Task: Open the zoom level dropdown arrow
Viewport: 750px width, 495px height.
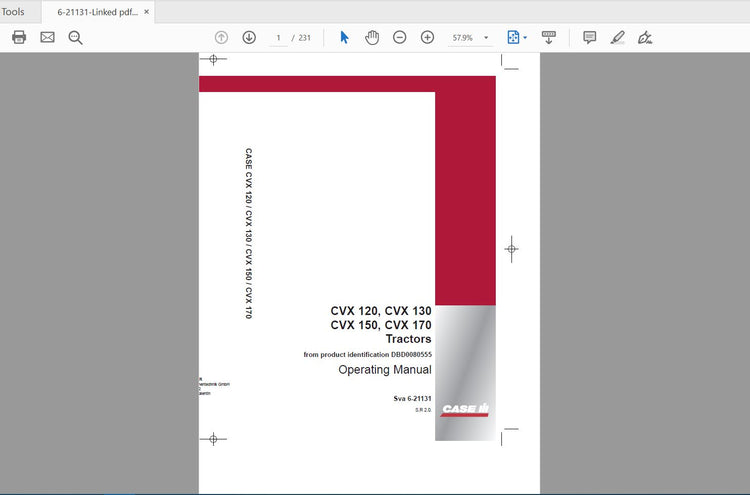Action: click(x=486, y=38)
